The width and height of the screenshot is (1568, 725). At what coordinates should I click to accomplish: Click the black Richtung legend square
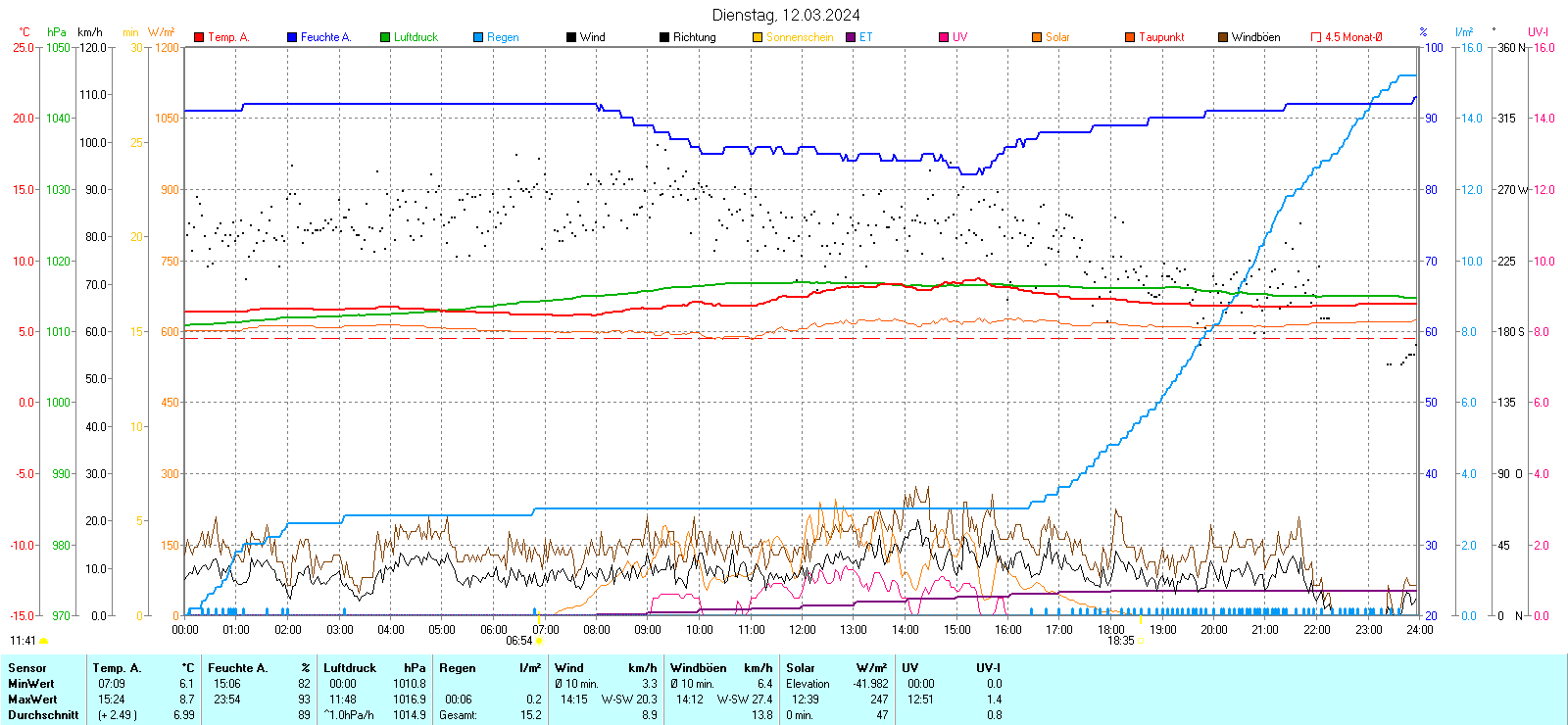664,37
